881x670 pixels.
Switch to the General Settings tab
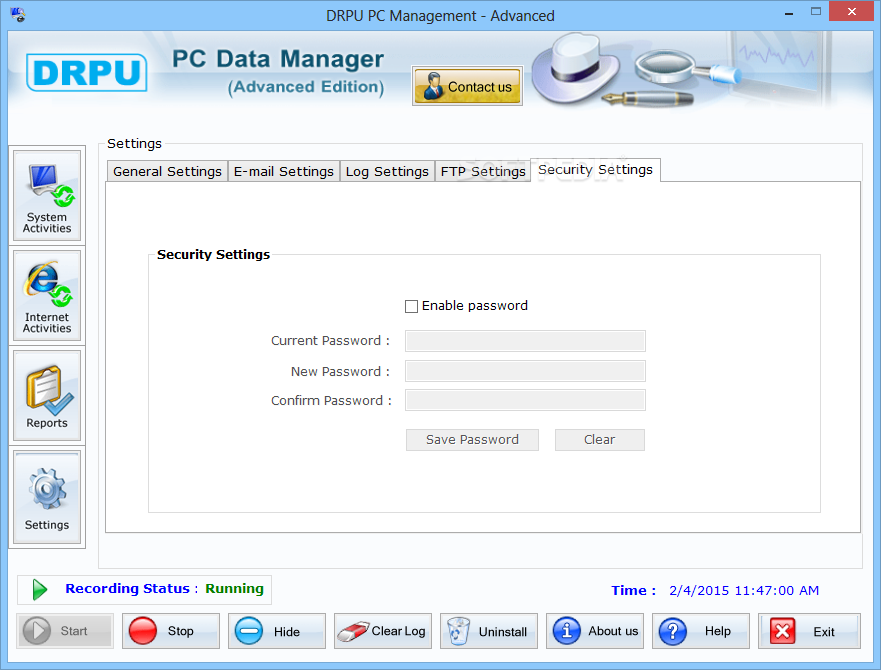(x=167, y=171)
